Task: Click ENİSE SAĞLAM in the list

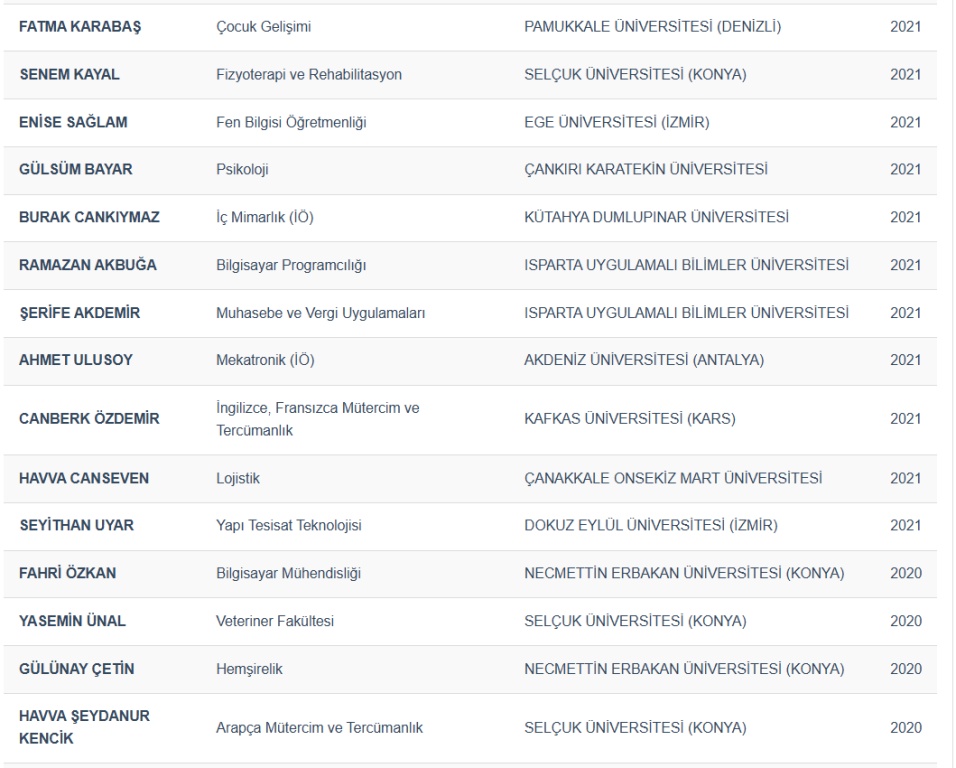Action: (73, 122)
